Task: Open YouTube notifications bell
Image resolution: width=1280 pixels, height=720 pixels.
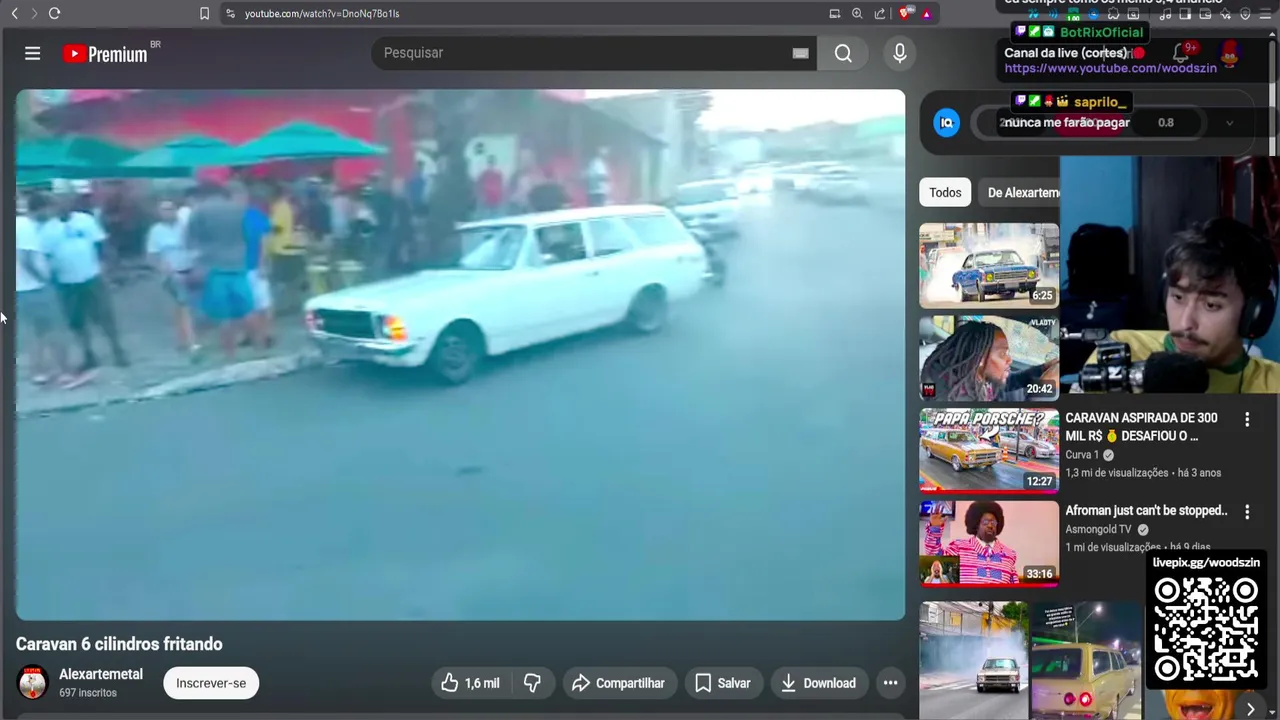Action: 1182,53
